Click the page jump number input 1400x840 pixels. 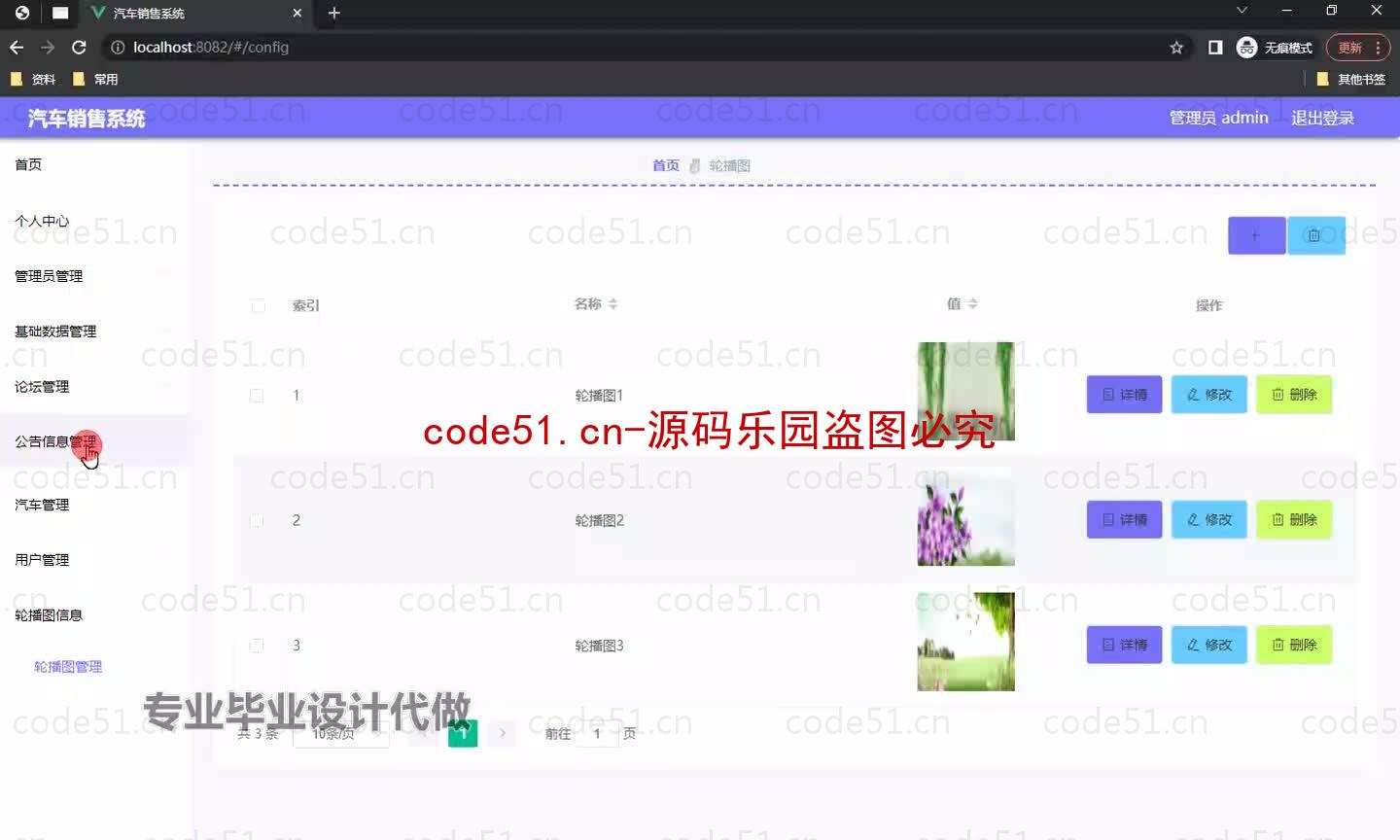pyautogui.click(x=597, y=733)
